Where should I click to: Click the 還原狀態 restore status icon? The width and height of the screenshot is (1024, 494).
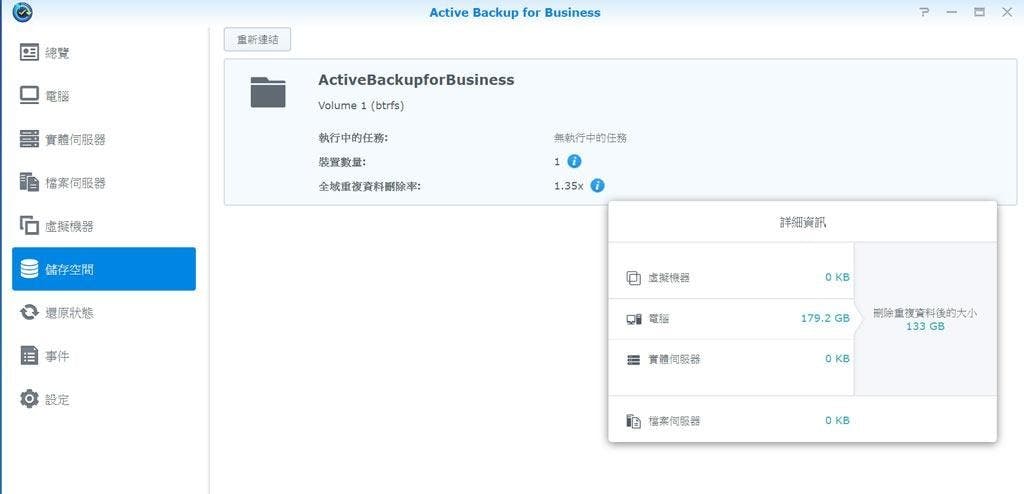coord(29,312)
